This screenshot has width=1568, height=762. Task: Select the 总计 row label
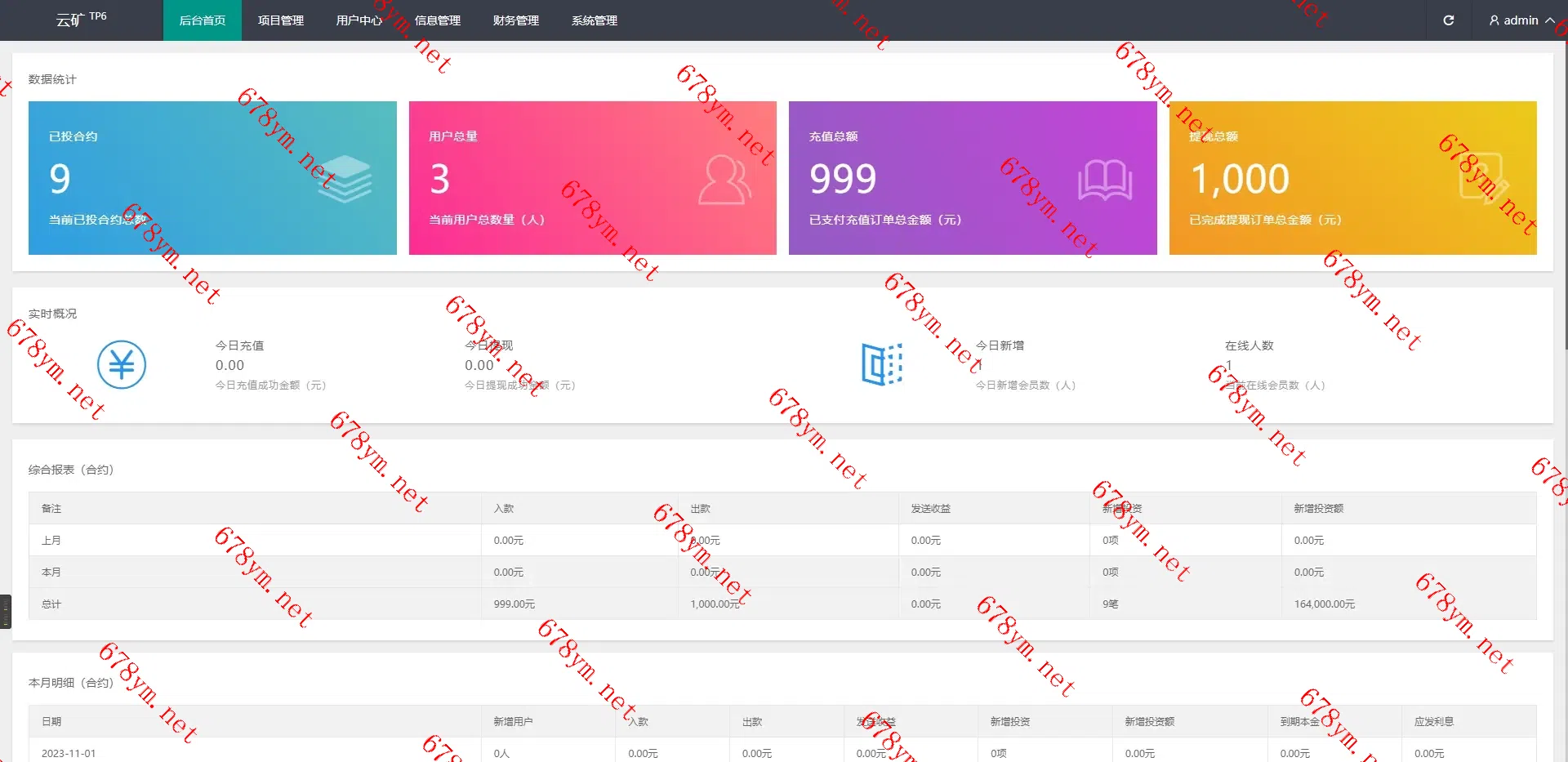pos(51,604)
